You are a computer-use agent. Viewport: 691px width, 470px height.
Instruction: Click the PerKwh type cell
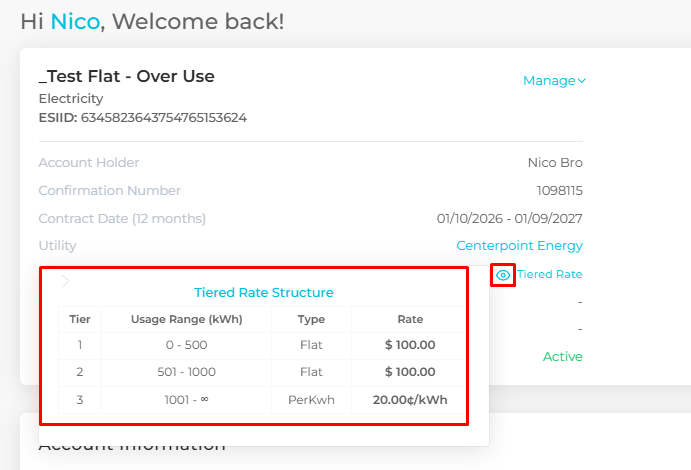[312, 400]
